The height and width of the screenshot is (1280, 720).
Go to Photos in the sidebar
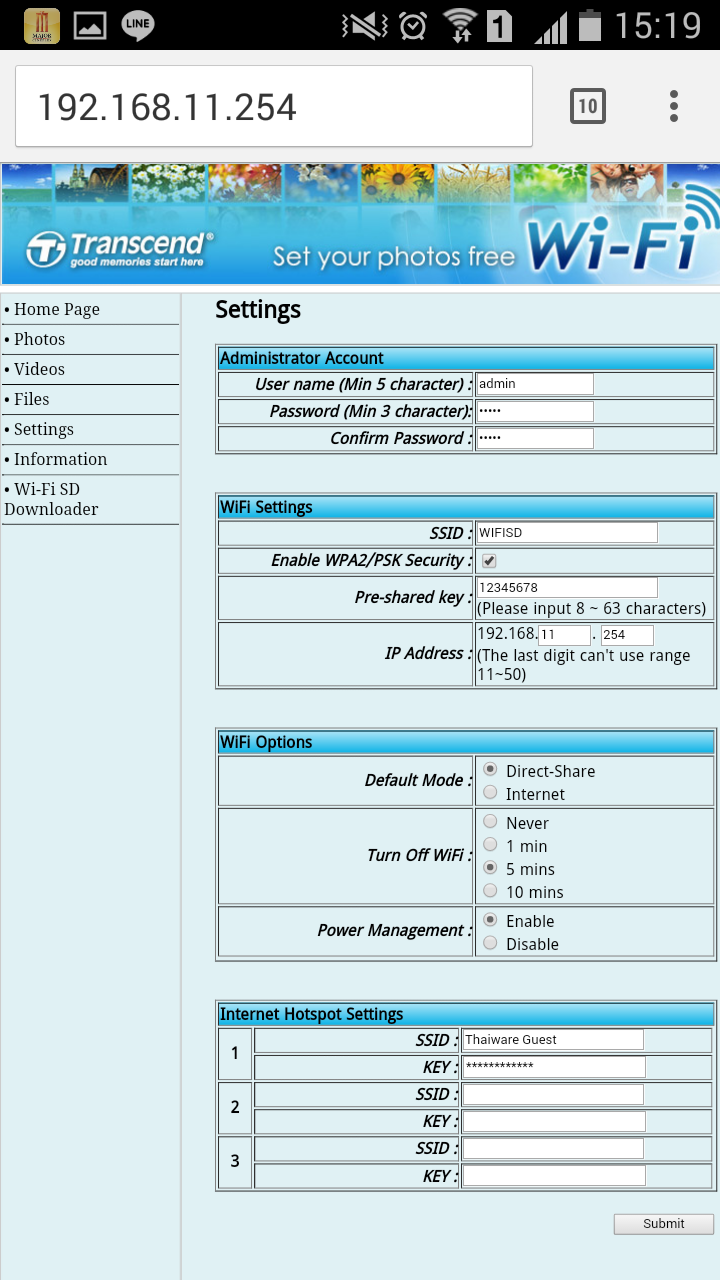pos(40,340)
